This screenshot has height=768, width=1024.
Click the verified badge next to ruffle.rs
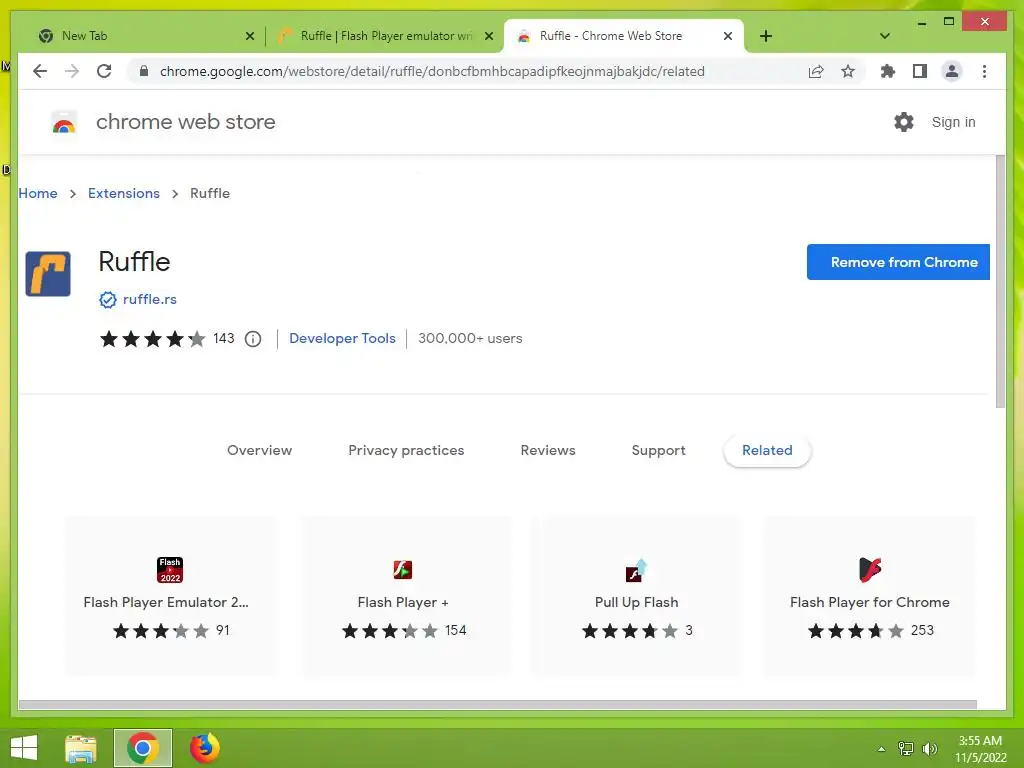[108, 300]
